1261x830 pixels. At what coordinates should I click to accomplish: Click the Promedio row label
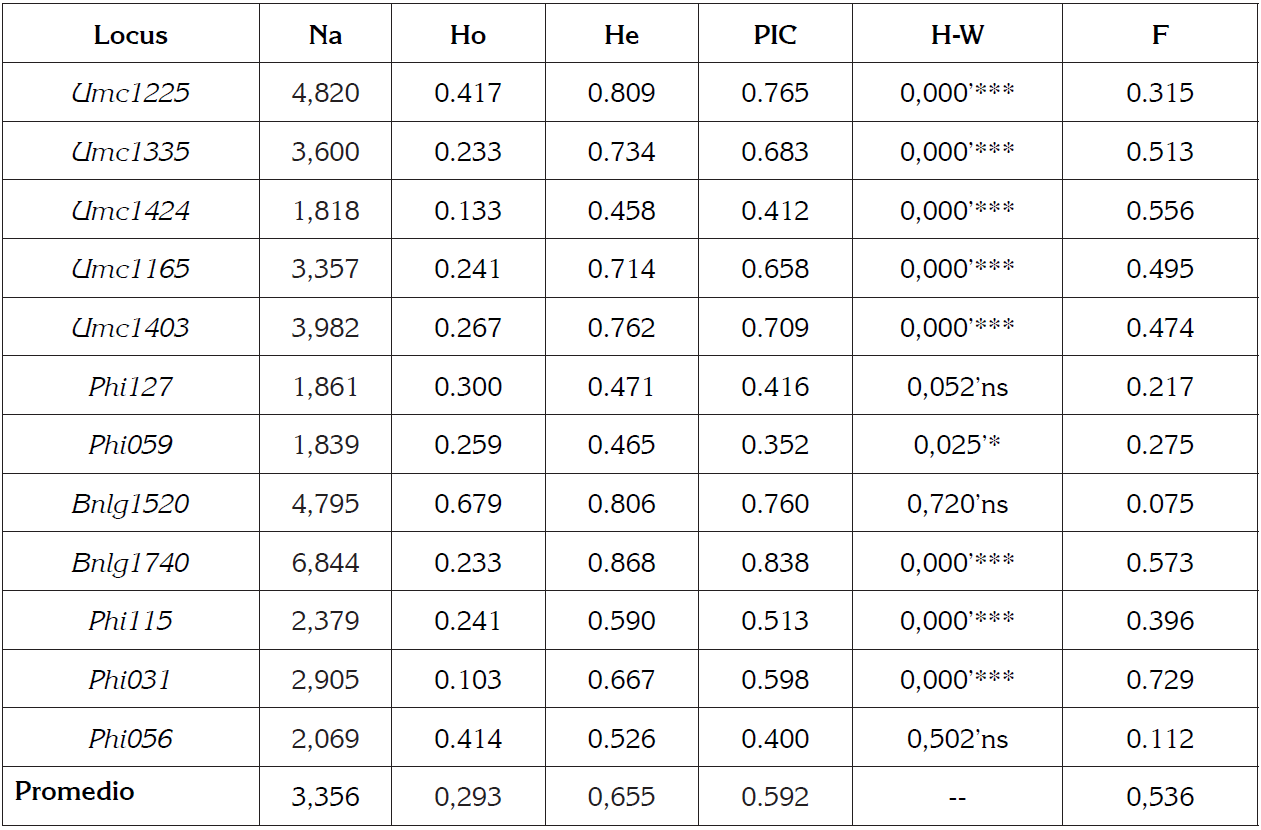click(74, 791)
